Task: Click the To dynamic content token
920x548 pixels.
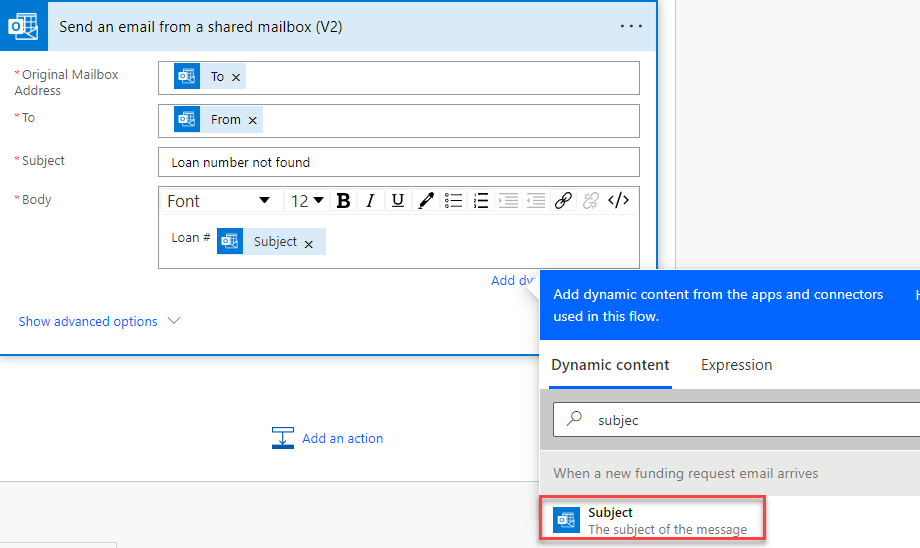Action: tap(209, 76)
